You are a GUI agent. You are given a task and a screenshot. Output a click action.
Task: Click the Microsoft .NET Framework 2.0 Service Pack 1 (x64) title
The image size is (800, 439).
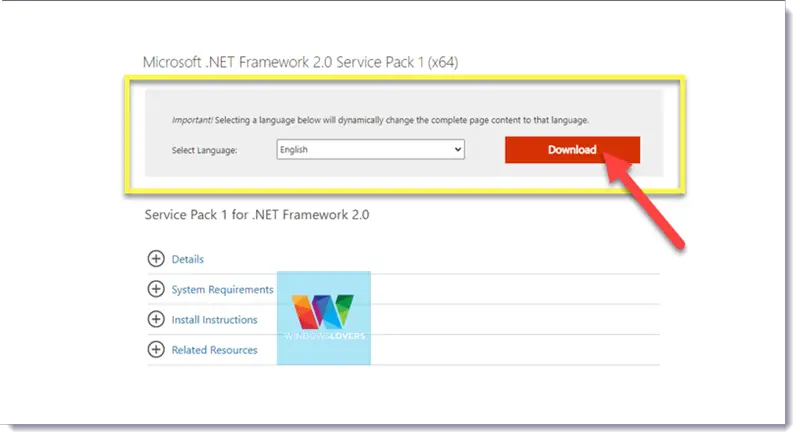point(301,62)
